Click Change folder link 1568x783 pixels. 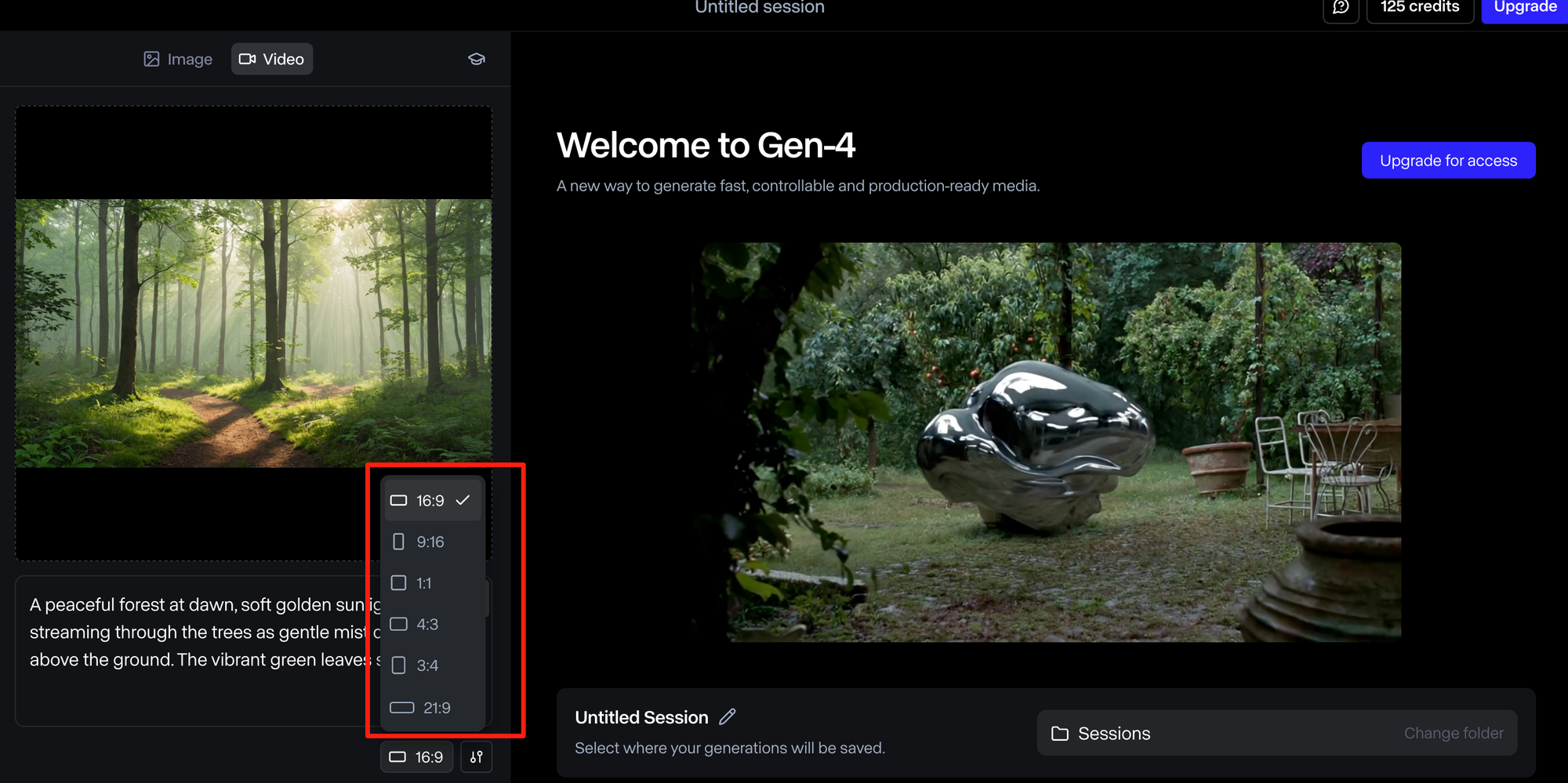1454,734
